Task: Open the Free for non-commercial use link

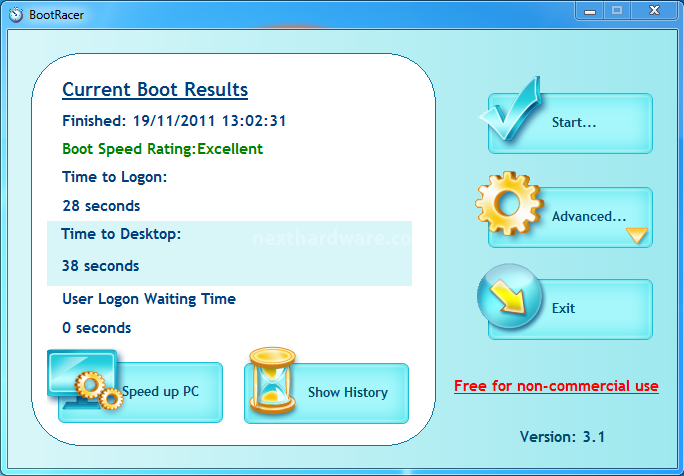Action: [556, 386]
